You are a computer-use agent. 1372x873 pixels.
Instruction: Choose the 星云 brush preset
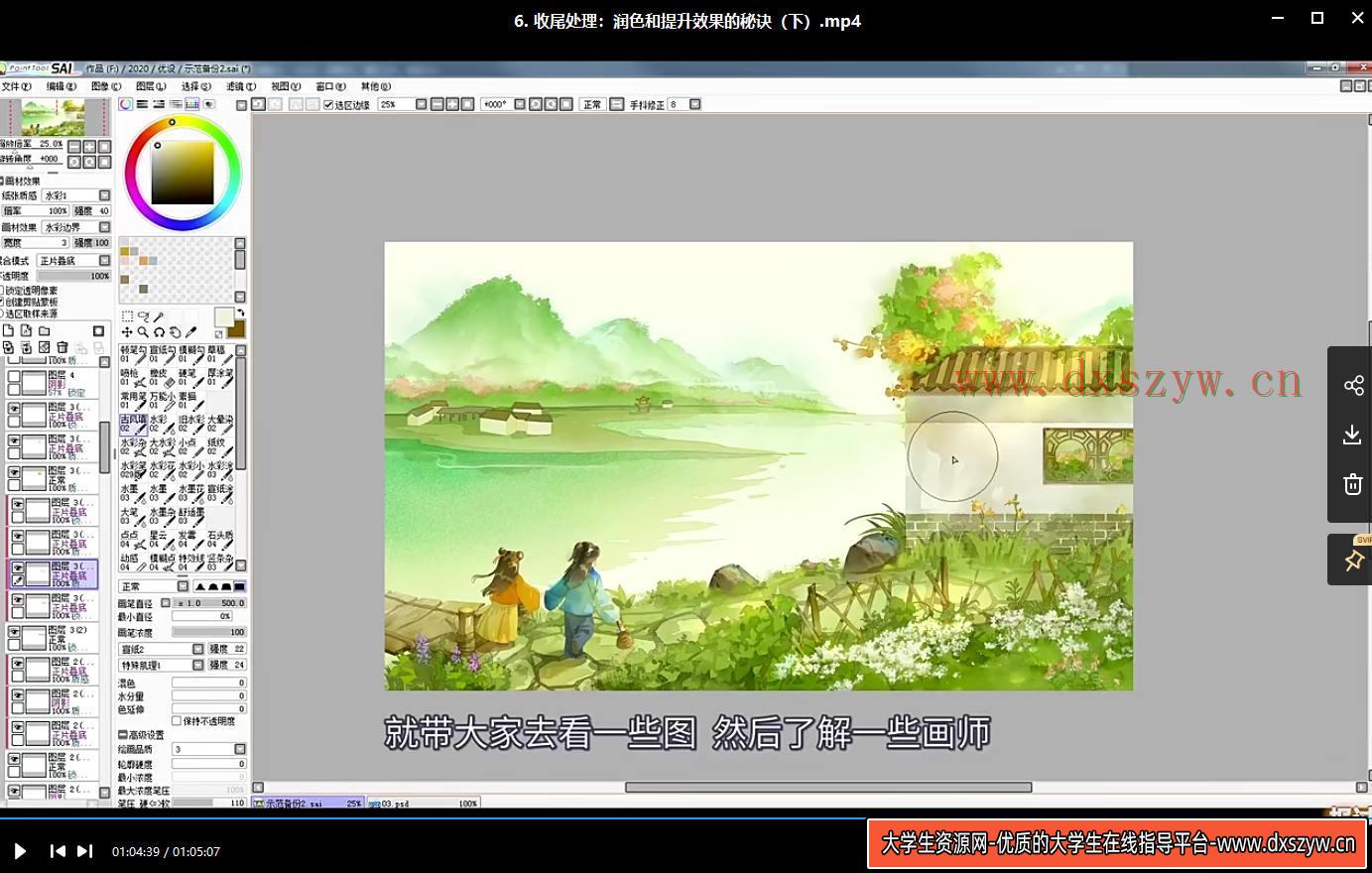coord(163,539)
